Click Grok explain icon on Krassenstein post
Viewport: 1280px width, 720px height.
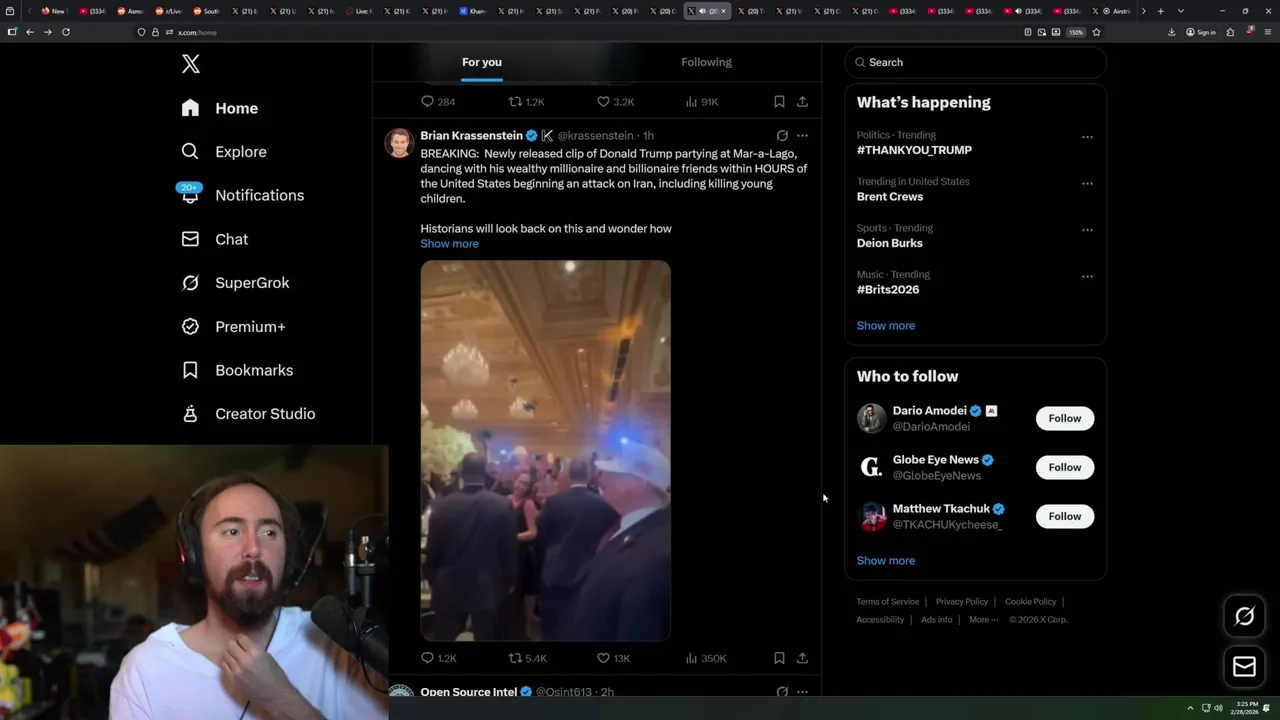(x=782, y=135)
